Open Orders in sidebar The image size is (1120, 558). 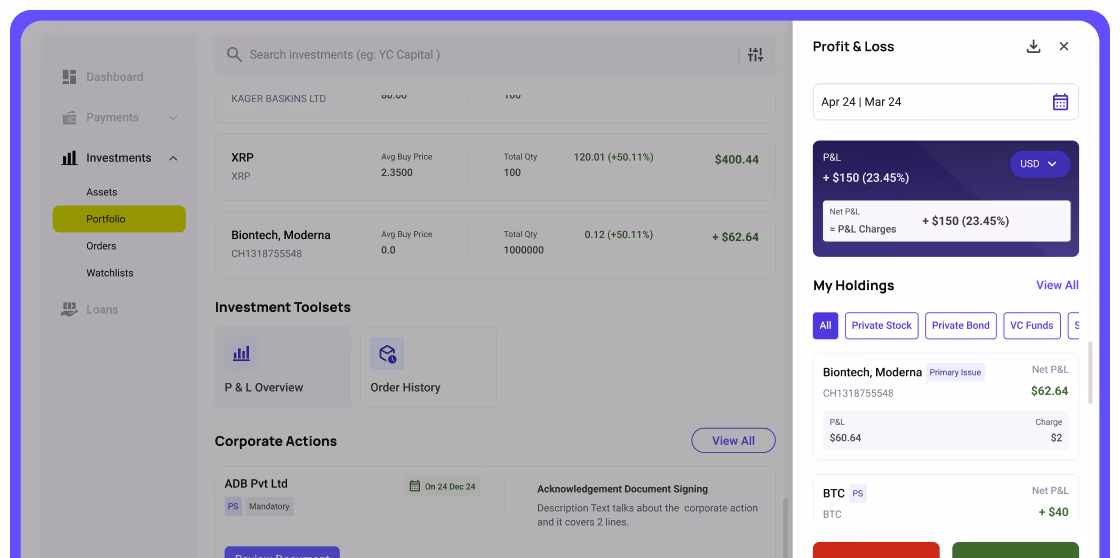(x=101, y=246)
